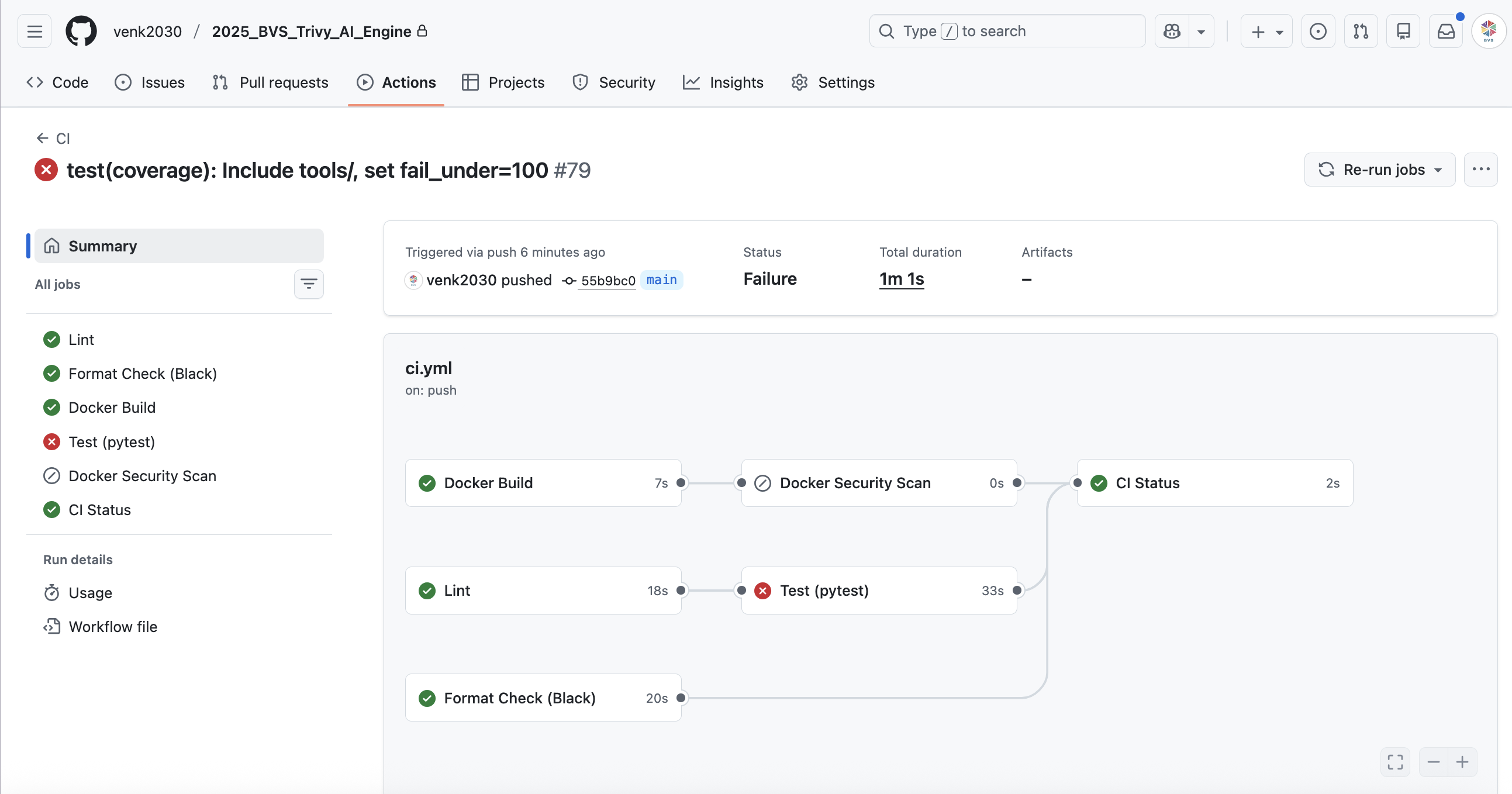Expand the Copilot dropdown arrow
Viewport: 1512px width, 794px height.
pyautogui.click(x=1201, y=31)
